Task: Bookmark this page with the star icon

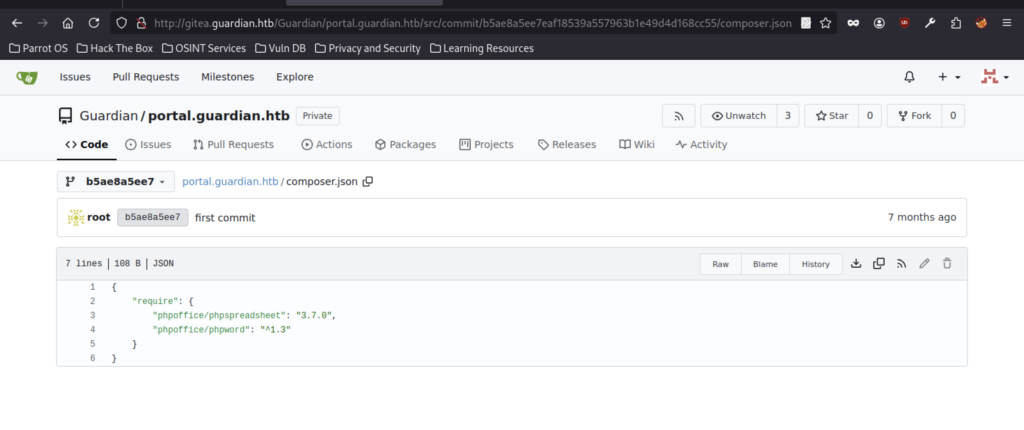Action: 826,22
